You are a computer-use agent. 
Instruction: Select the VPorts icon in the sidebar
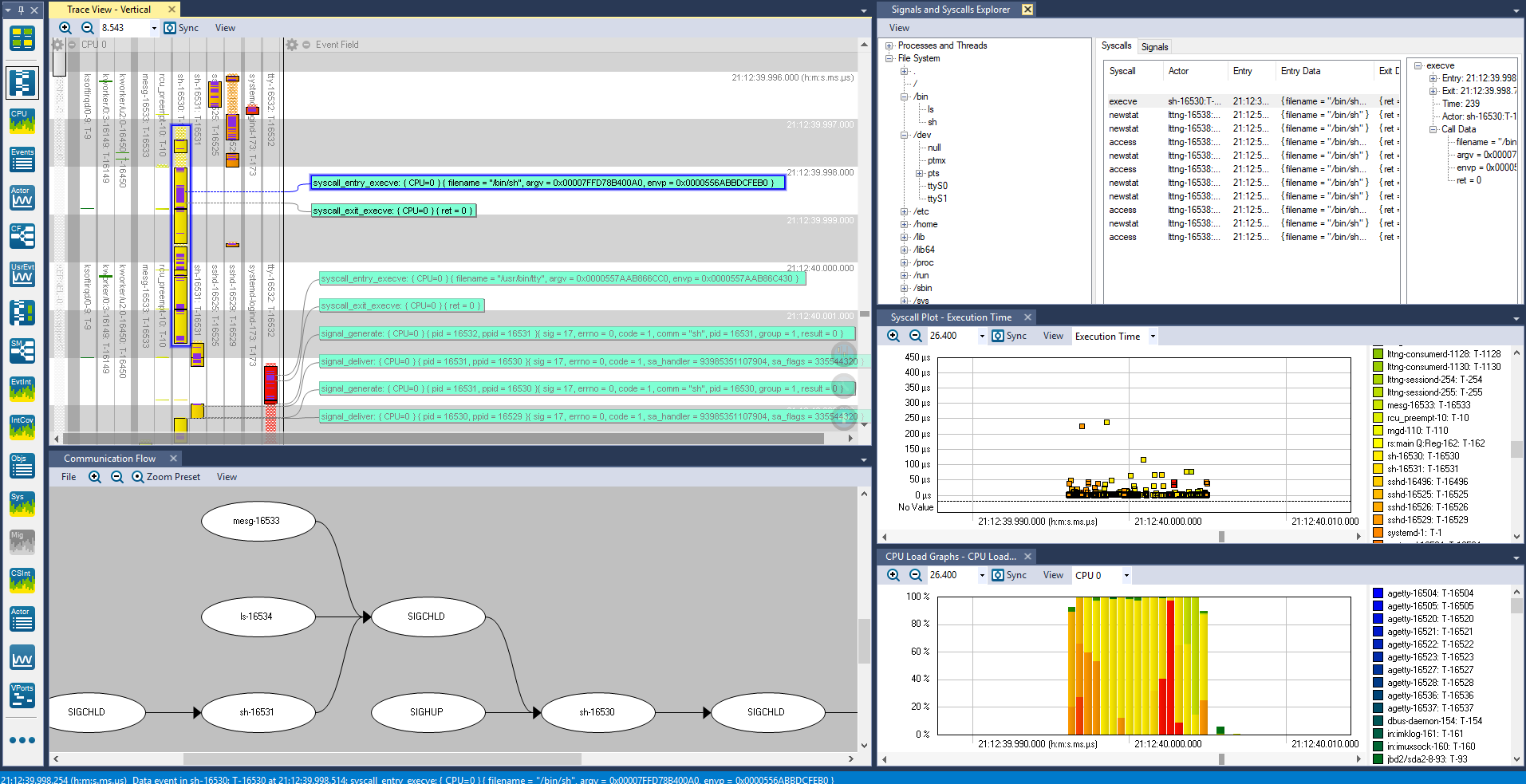[22, 695]
